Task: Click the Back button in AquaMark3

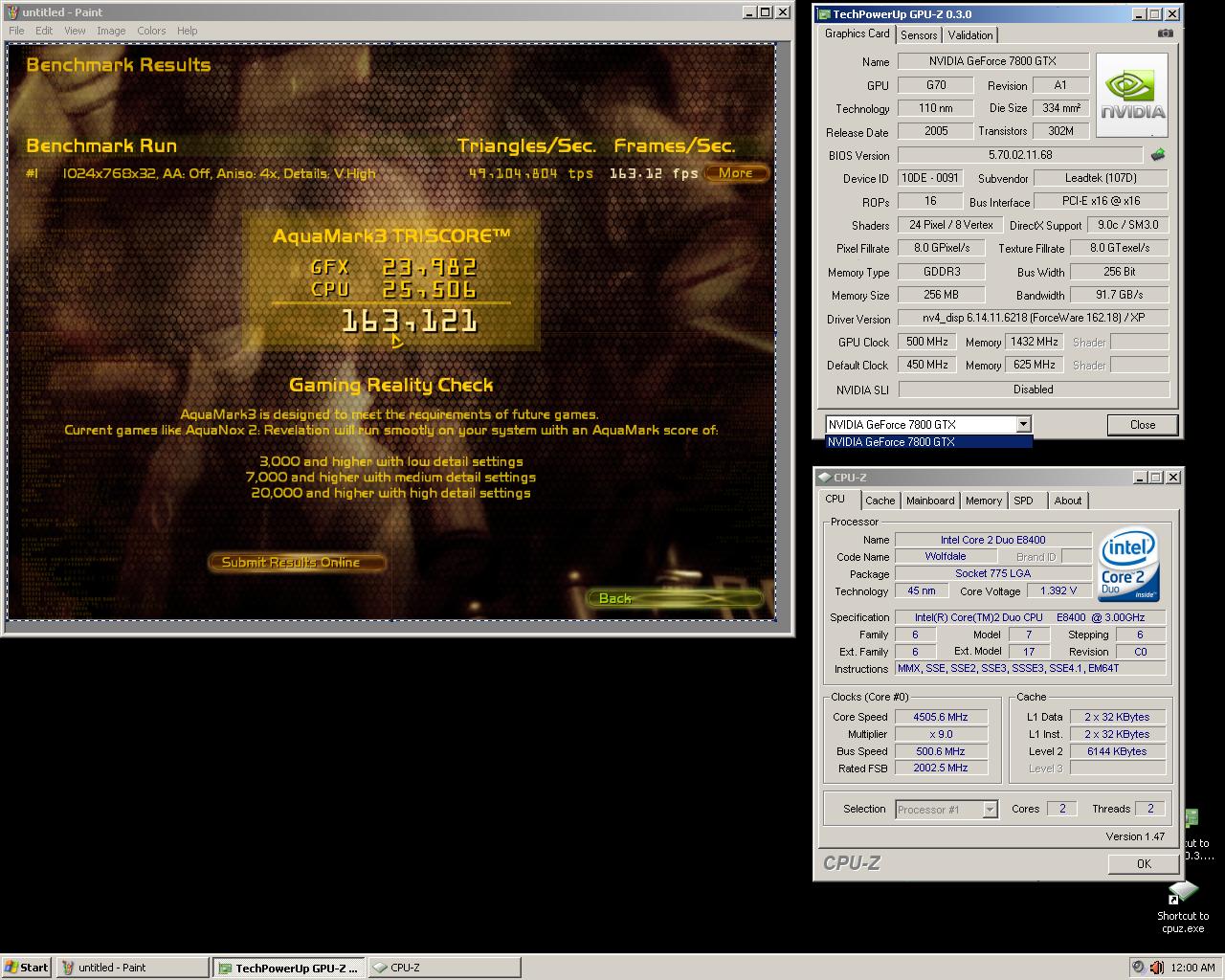Action: click(675, 598)
